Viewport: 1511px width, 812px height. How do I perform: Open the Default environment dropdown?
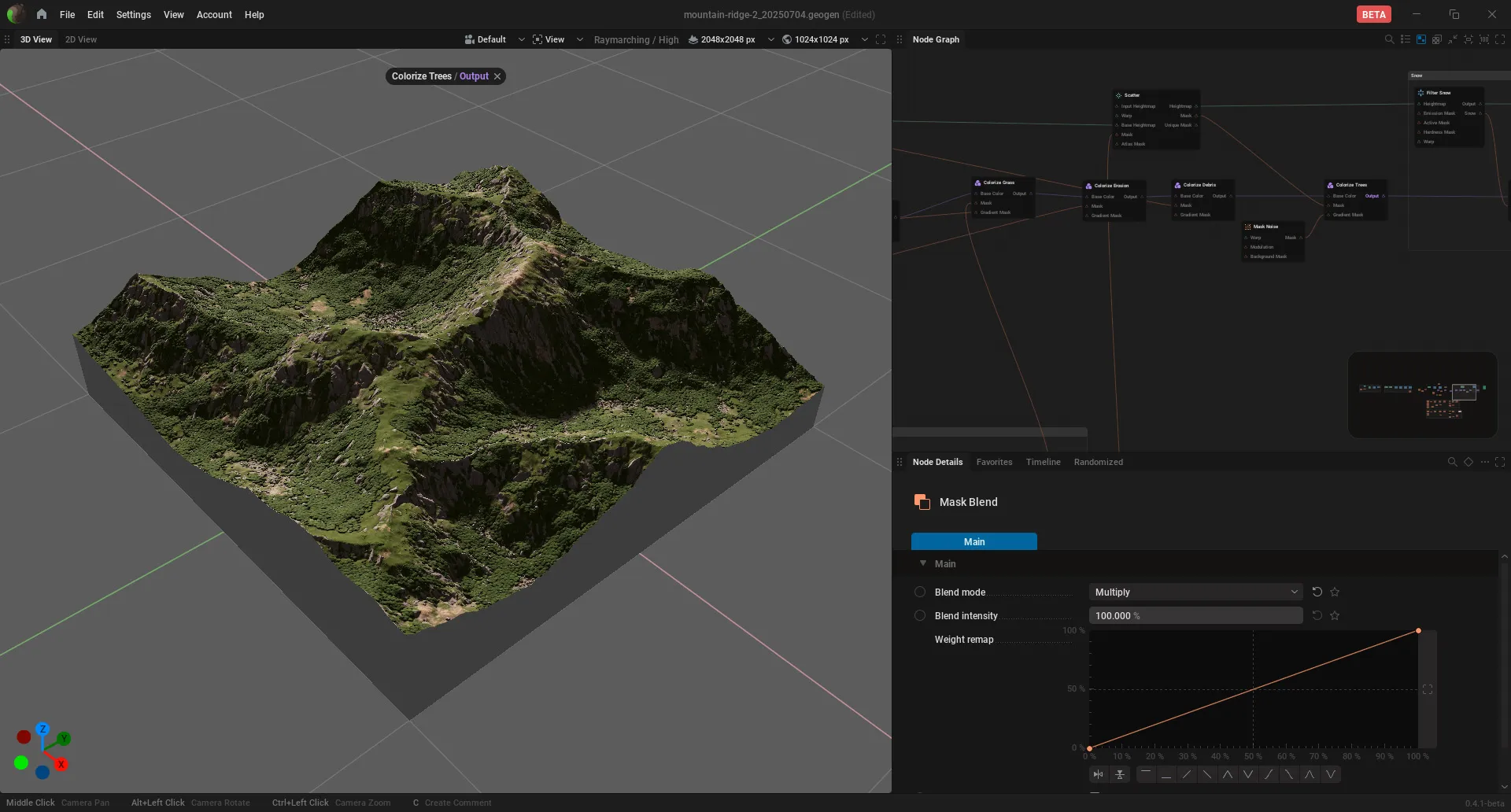[494, 39]
